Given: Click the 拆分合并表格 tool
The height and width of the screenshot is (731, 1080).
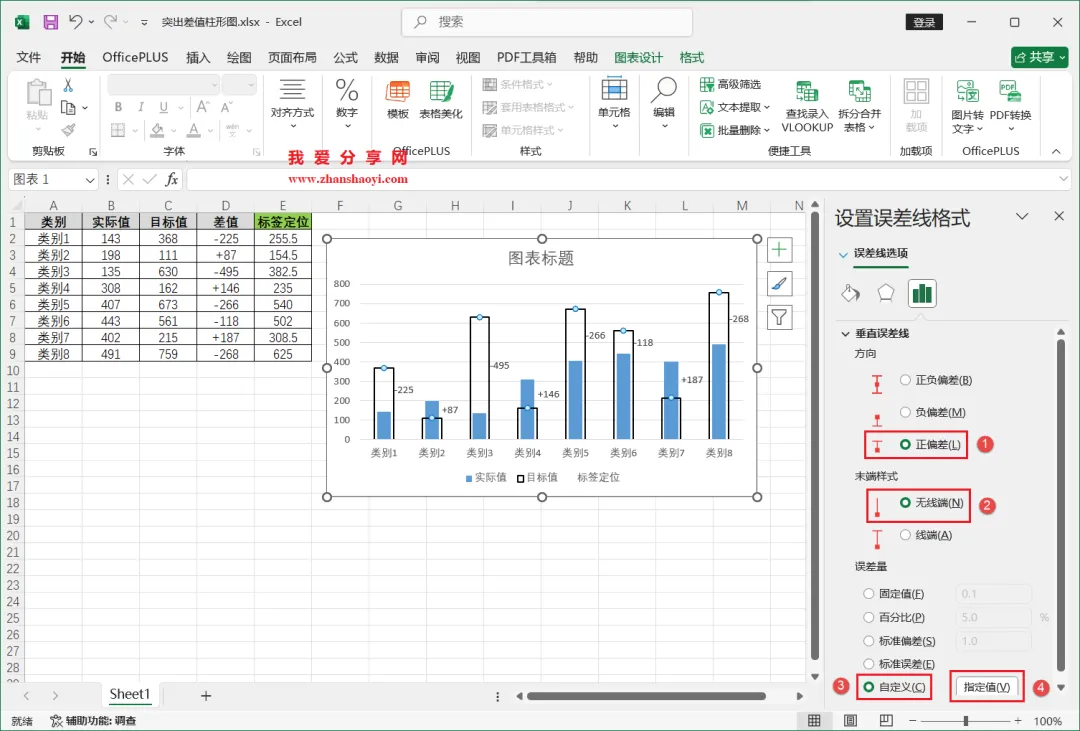Looking at the screenshot, I should (x=859, y=105).
